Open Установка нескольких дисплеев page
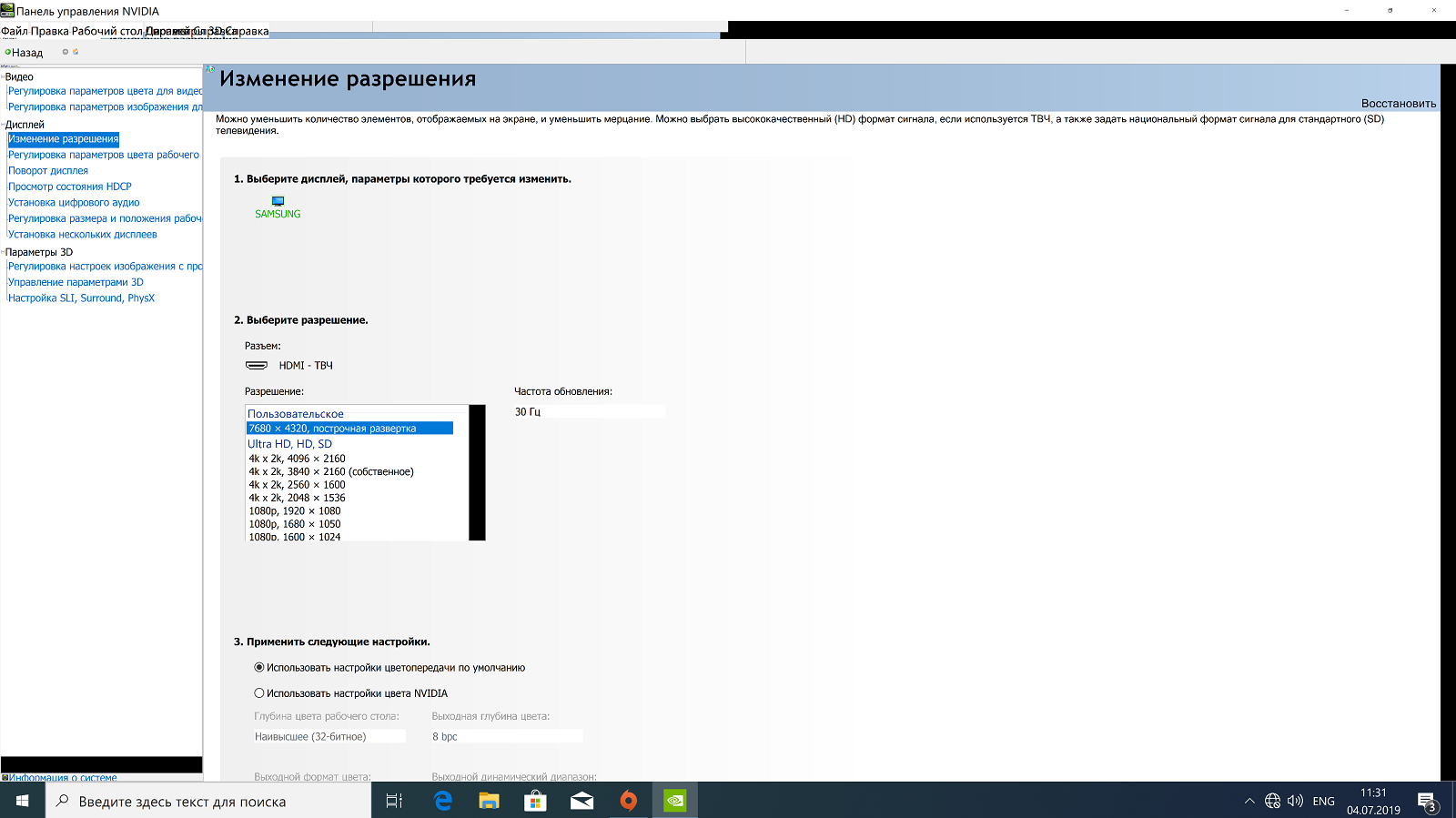Screen dimensions: 1456x818 pos(83,235)
